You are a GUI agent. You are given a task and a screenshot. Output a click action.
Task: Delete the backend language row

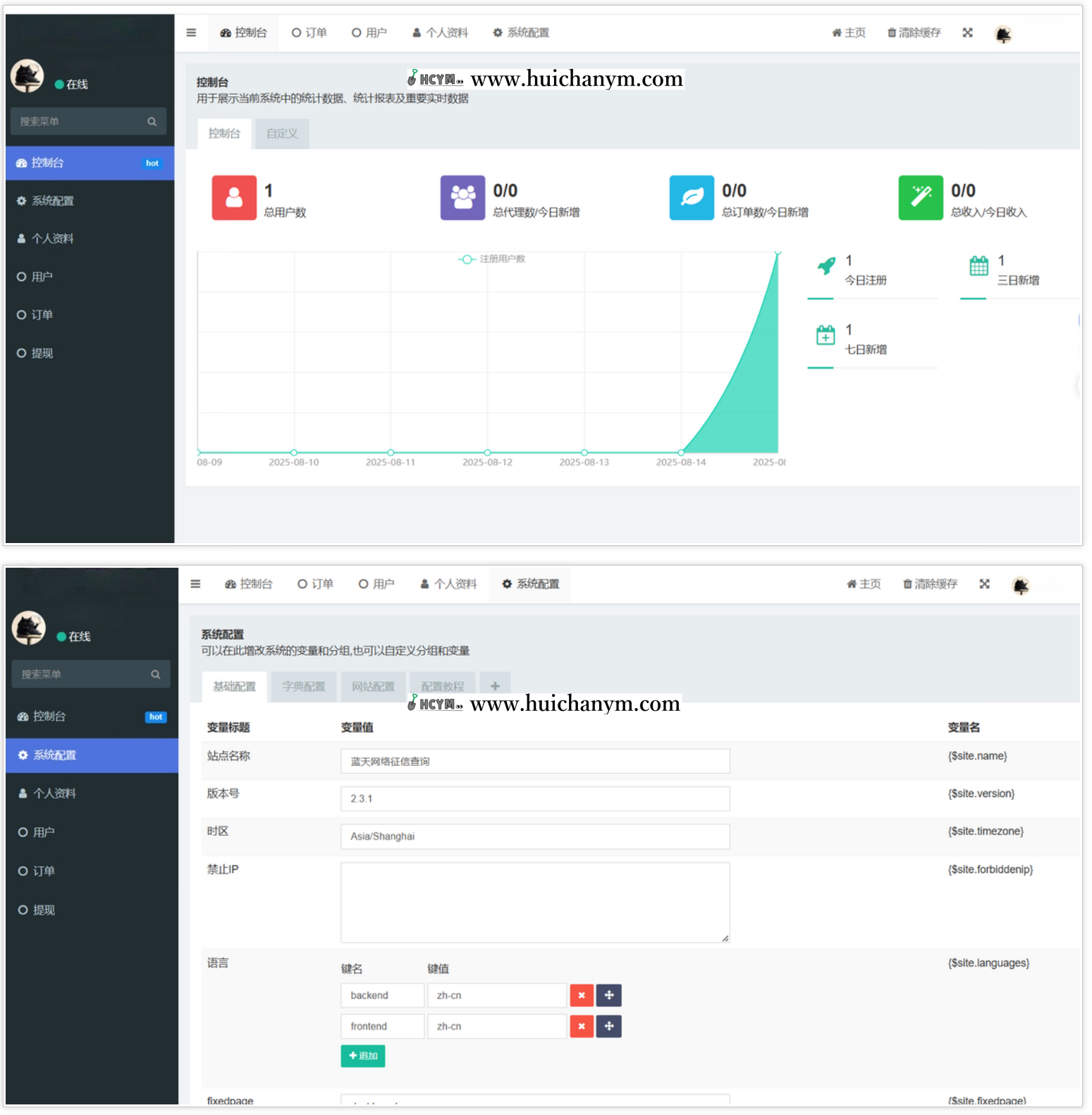[582, 995]
